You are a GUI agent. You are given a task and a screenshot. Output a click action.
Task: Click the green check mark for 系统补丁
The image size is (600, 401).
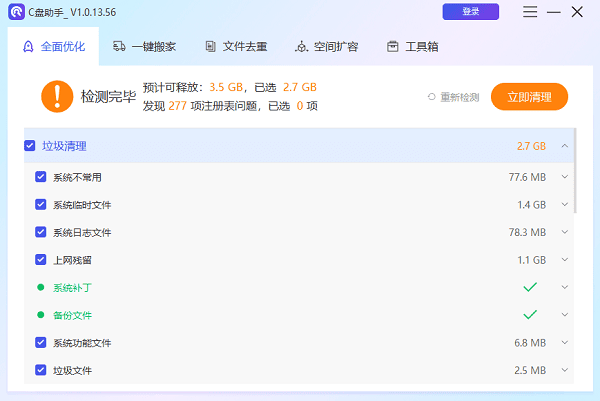(x=530, y=287)
